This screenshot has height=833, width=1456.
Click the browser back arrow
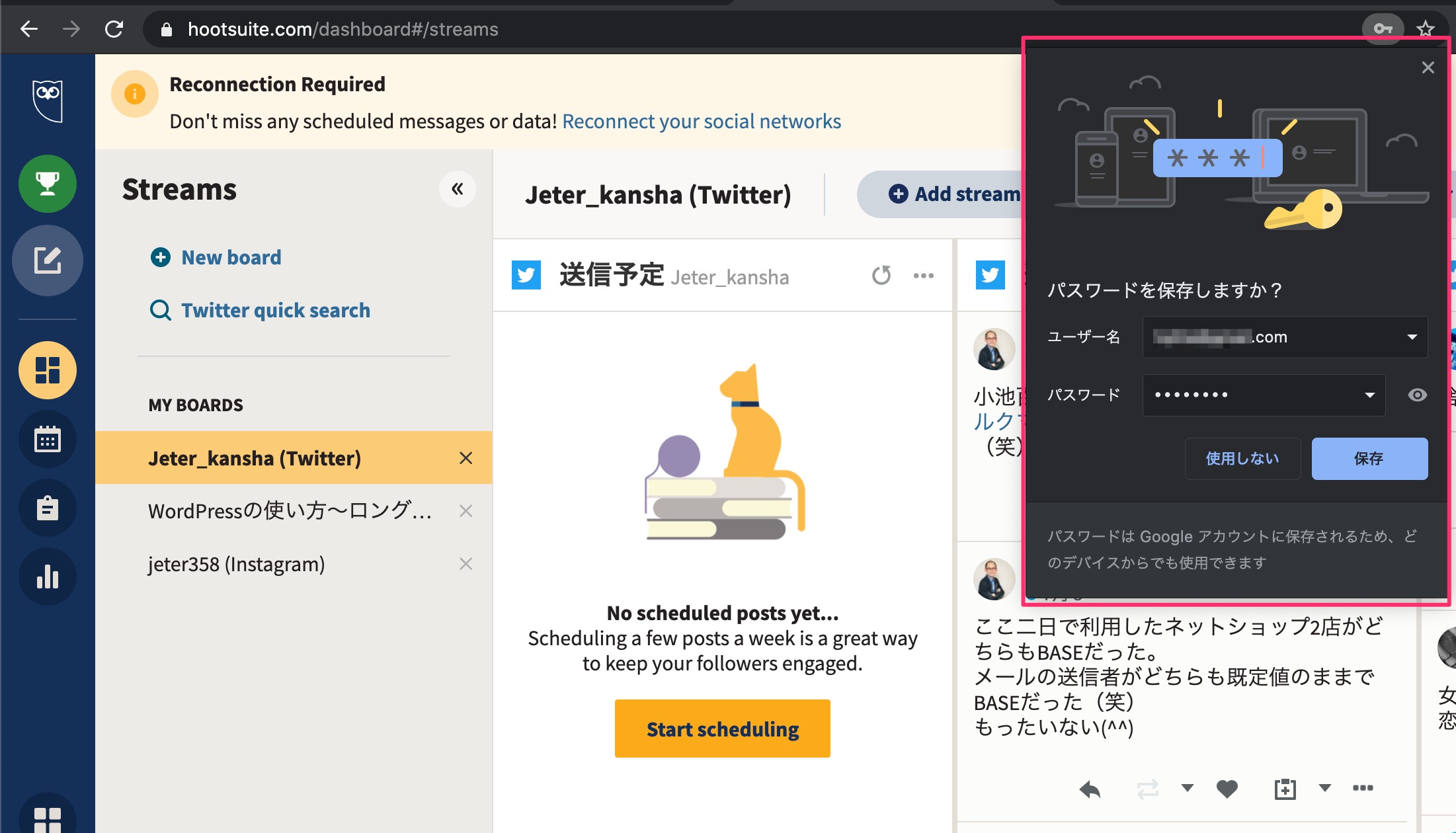pyautogui.click(x=29, y=29)
